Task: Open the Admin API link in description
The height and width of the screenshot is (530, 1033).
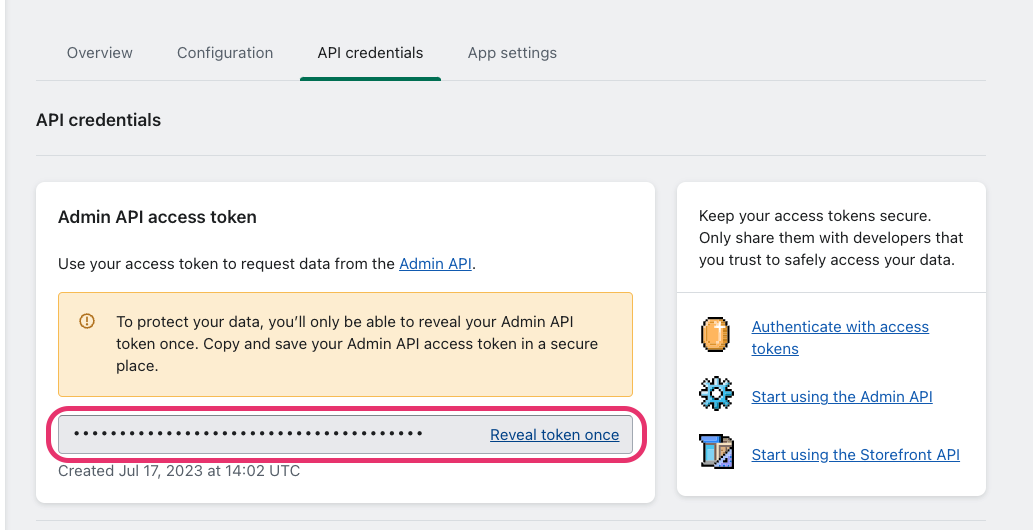Action: coord(435,264)
